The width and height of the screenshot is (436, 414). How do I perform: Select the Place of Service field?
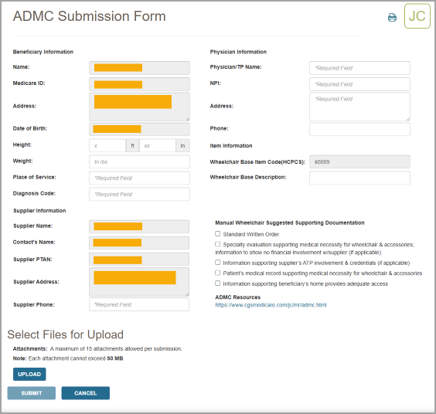[139, 178]
